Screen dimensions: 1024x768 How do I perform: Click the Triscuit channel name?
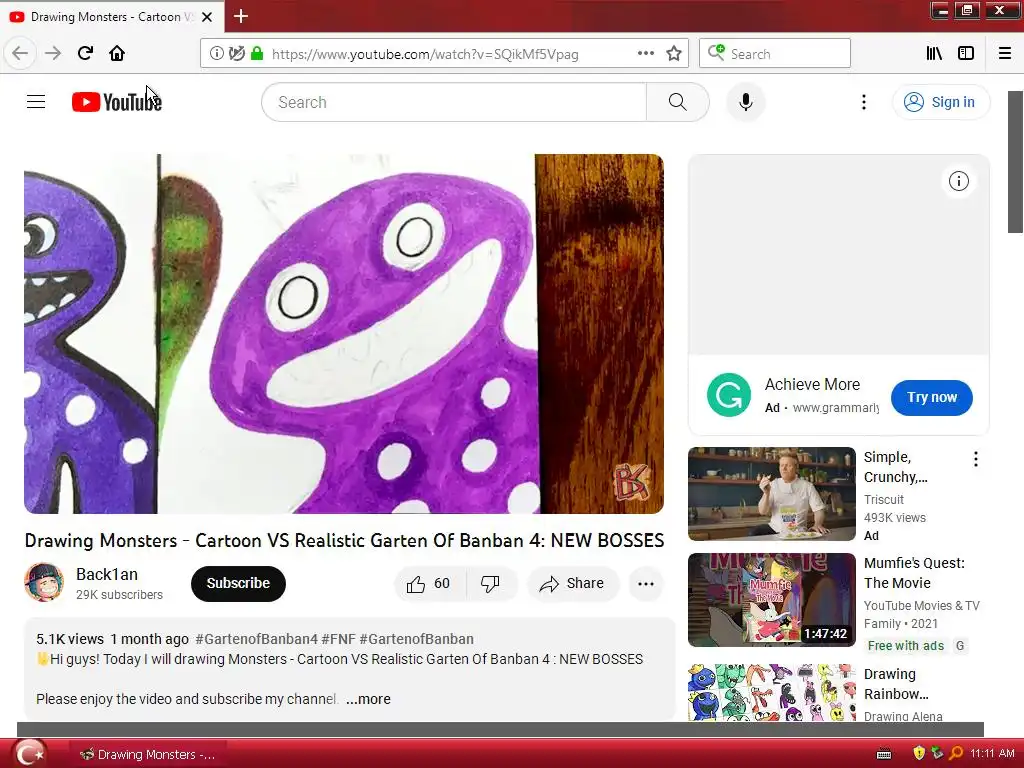point(884,500)
